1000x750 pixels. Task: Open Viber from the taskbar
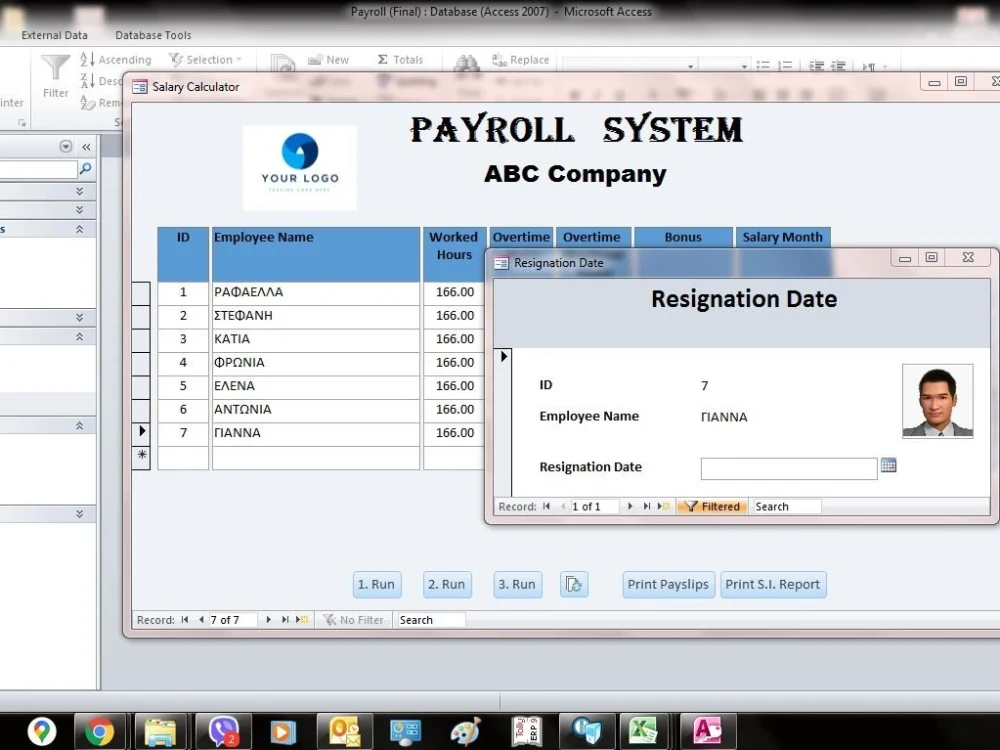(223, 731)
